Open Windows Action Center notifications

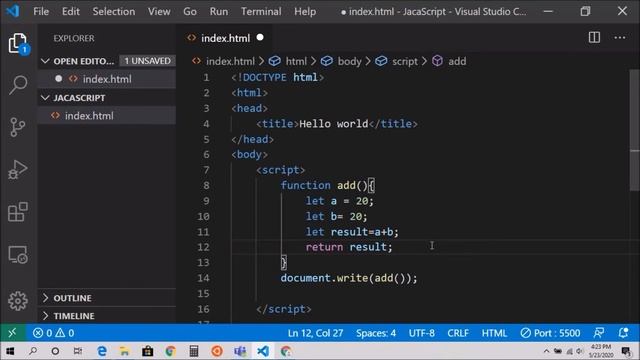pyautogui.click(x=626, y=351)
